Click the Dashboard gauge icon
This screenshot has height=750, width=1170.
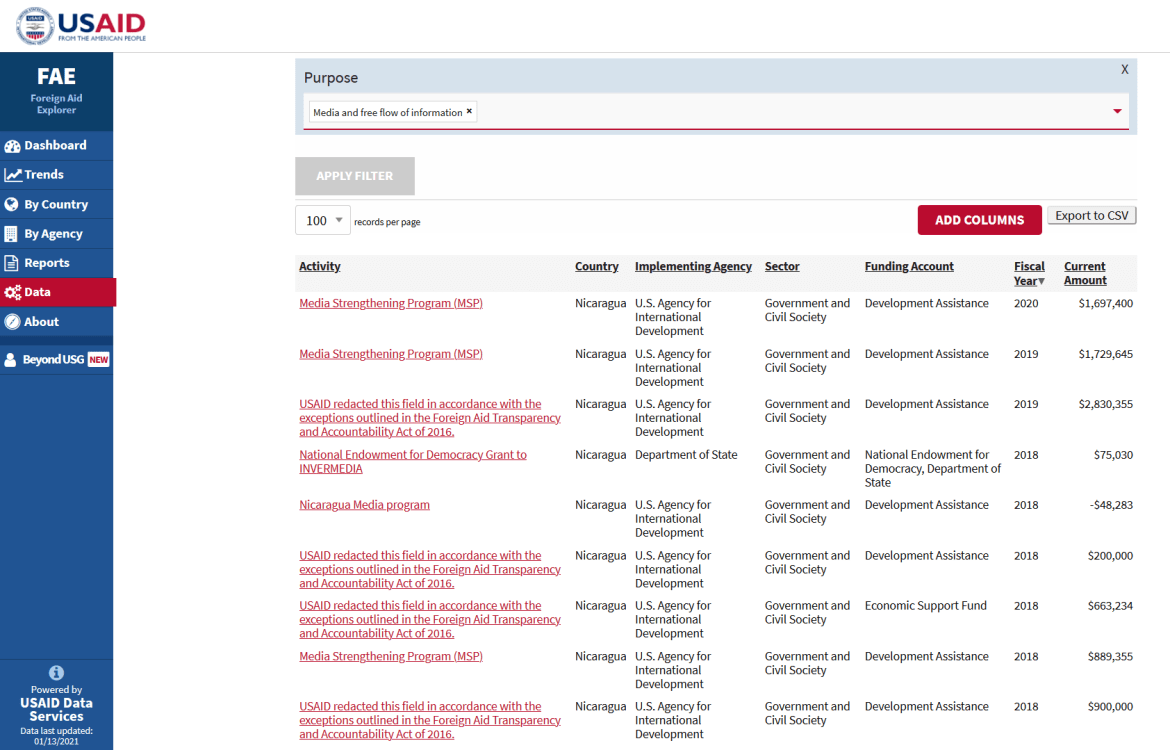click(x=12, y=146)
